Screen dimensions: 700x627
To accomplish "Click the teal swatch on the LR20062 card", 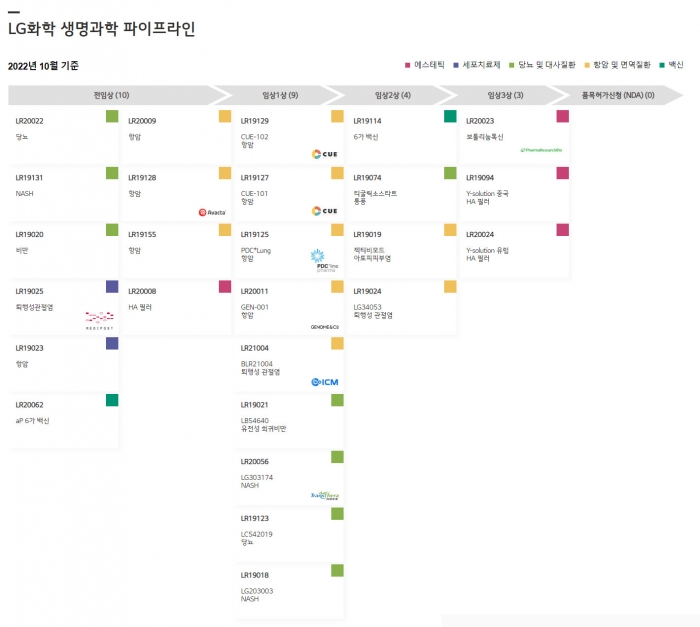I will [112, 400].
